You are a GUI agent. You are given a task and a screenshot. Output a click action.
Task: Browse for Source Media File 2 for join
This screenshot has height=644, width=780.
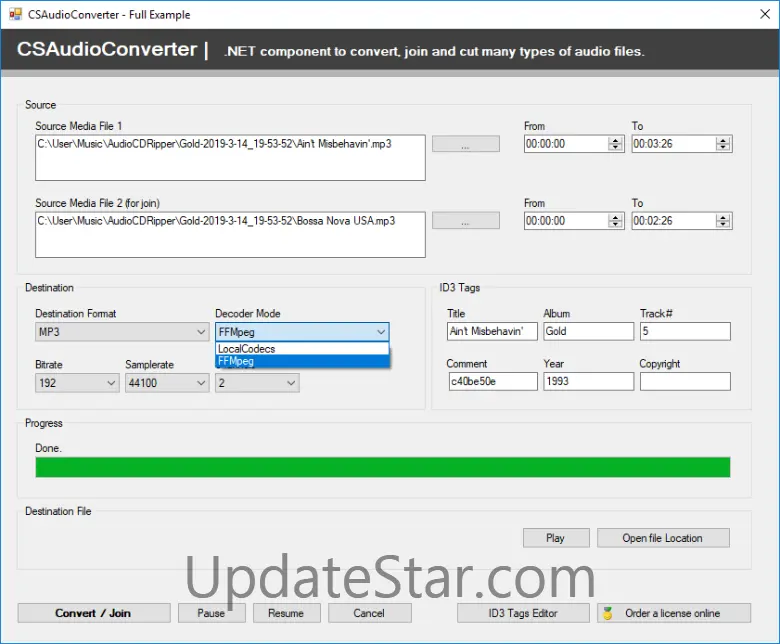coord(466,221)
